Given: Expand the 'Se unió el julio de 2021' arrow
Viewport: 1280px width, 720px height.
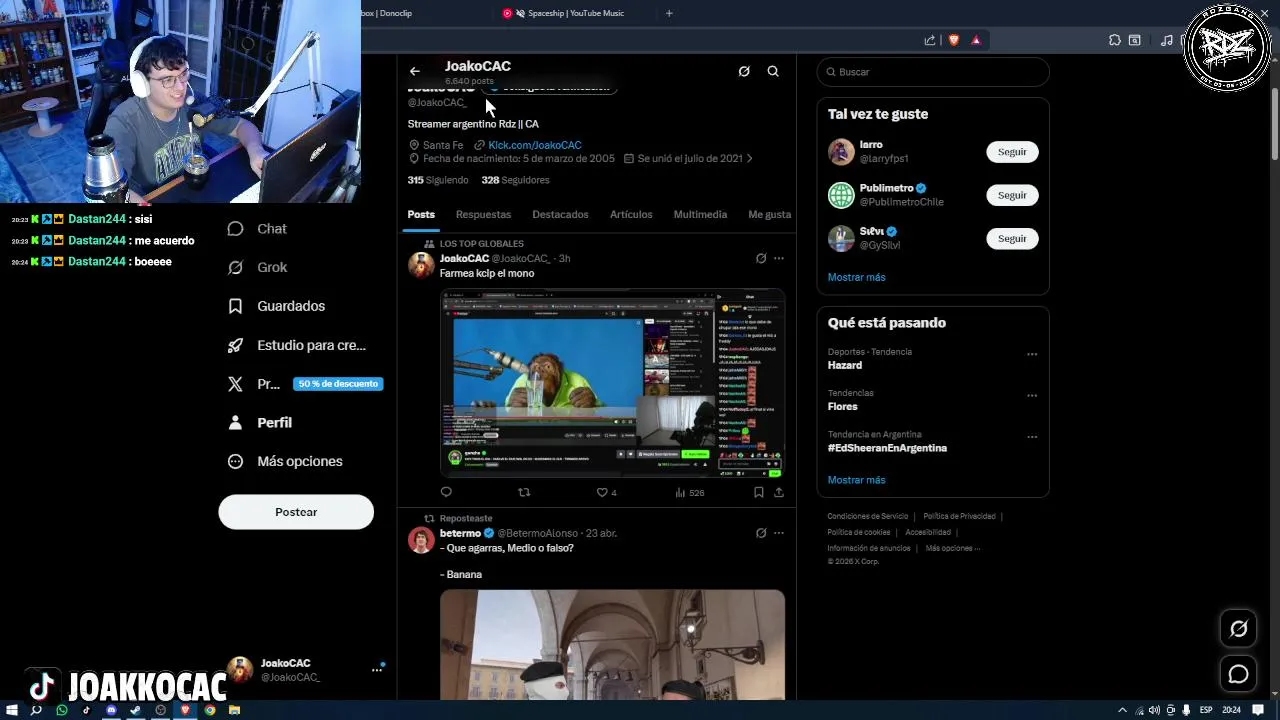Looking at the screenshot, I should click(750, 158).
